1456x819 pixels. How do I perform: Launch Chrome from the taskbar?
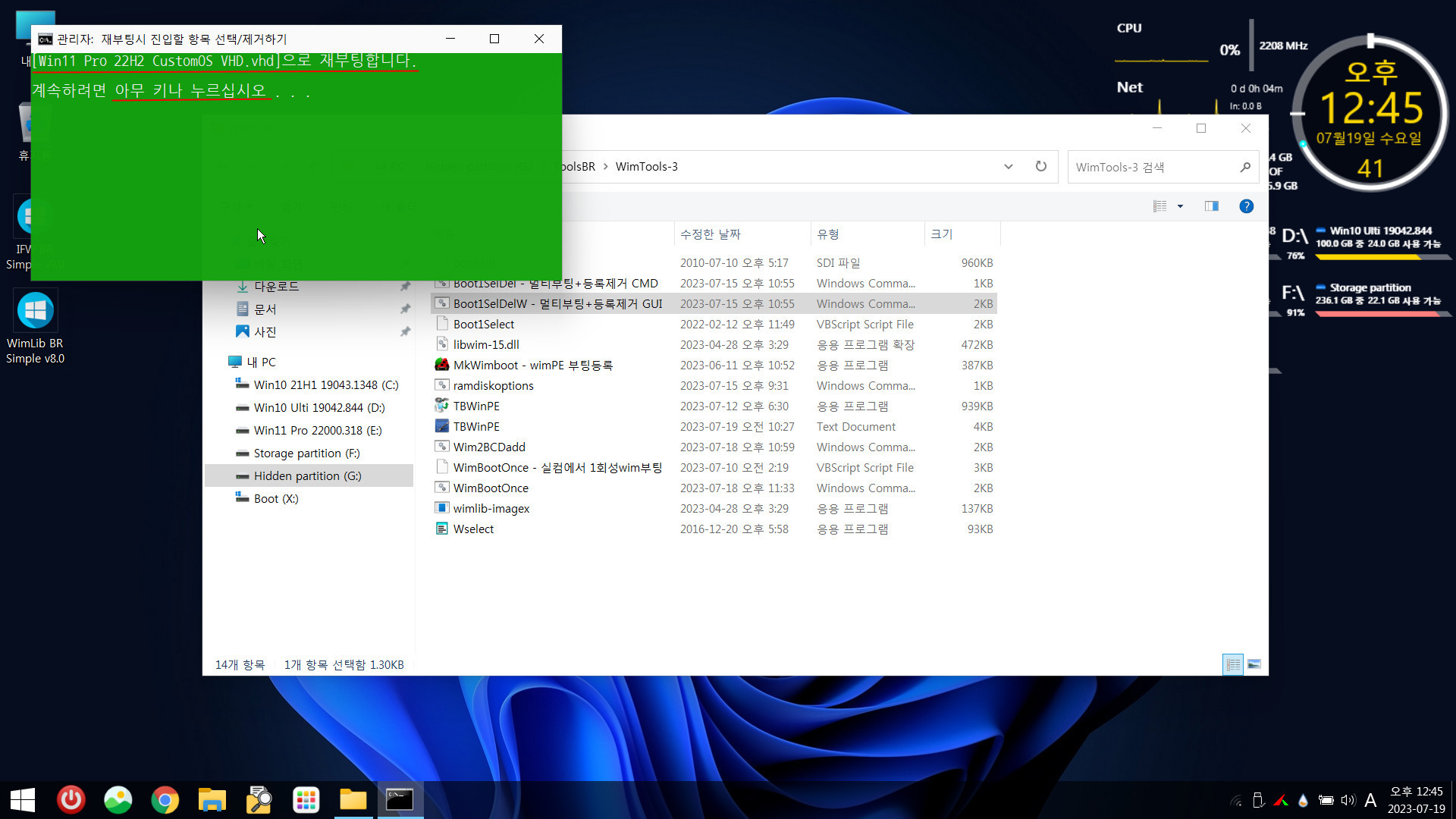coord(165,800)
